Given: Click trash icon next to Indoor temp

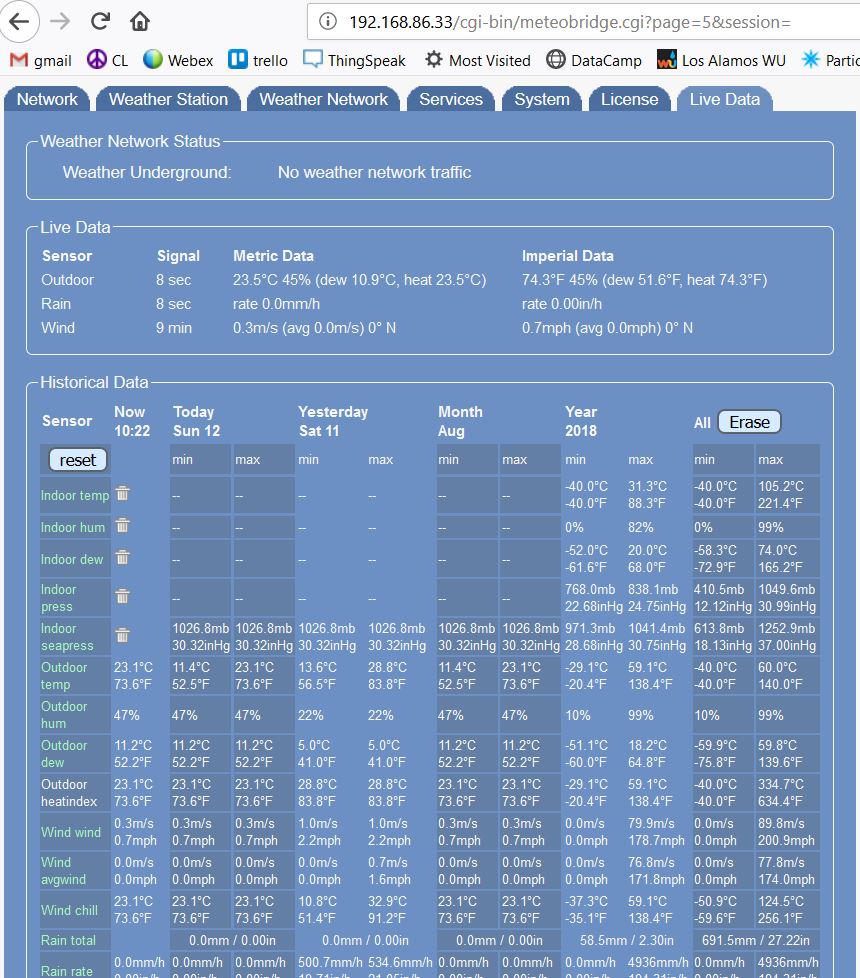Looking at the screenshot, I should (x=122, y=494).
